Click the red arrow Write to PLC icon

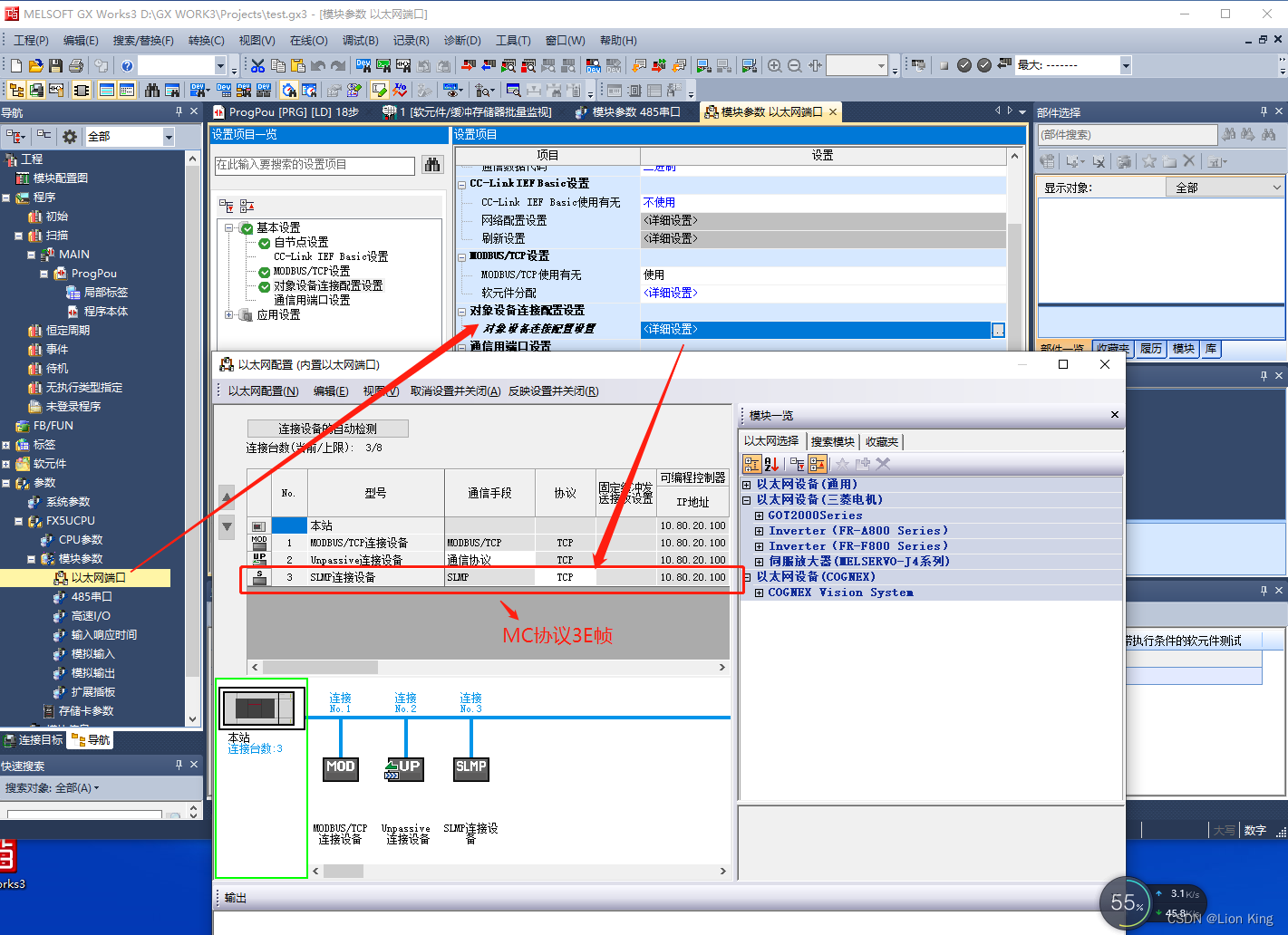[469, 65]
